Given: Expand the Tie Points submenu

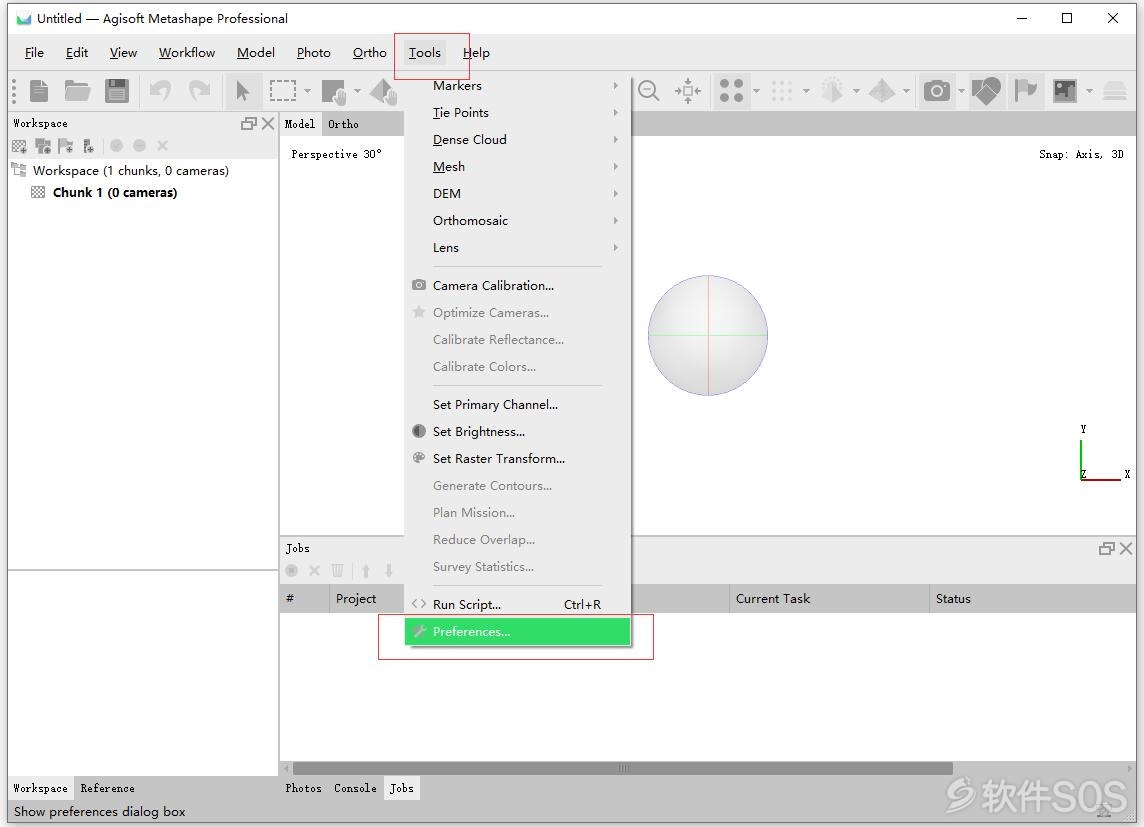Looking at the screenshot, I should (x=517, y=113).
